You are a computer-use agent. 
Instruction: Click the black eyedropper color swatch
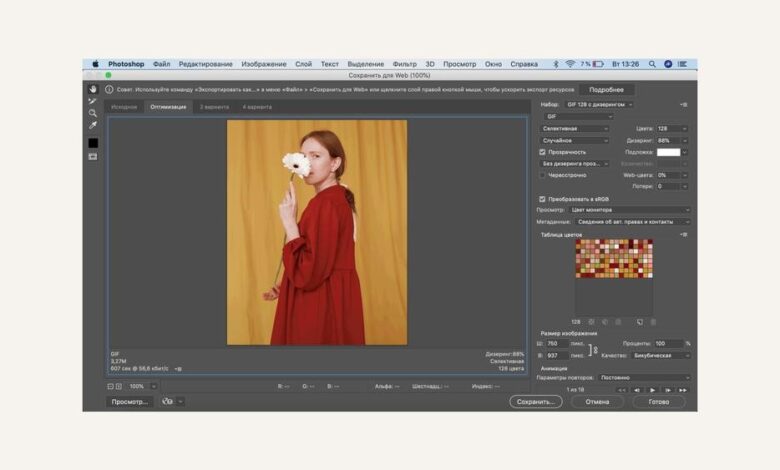(x=93, y=143)
